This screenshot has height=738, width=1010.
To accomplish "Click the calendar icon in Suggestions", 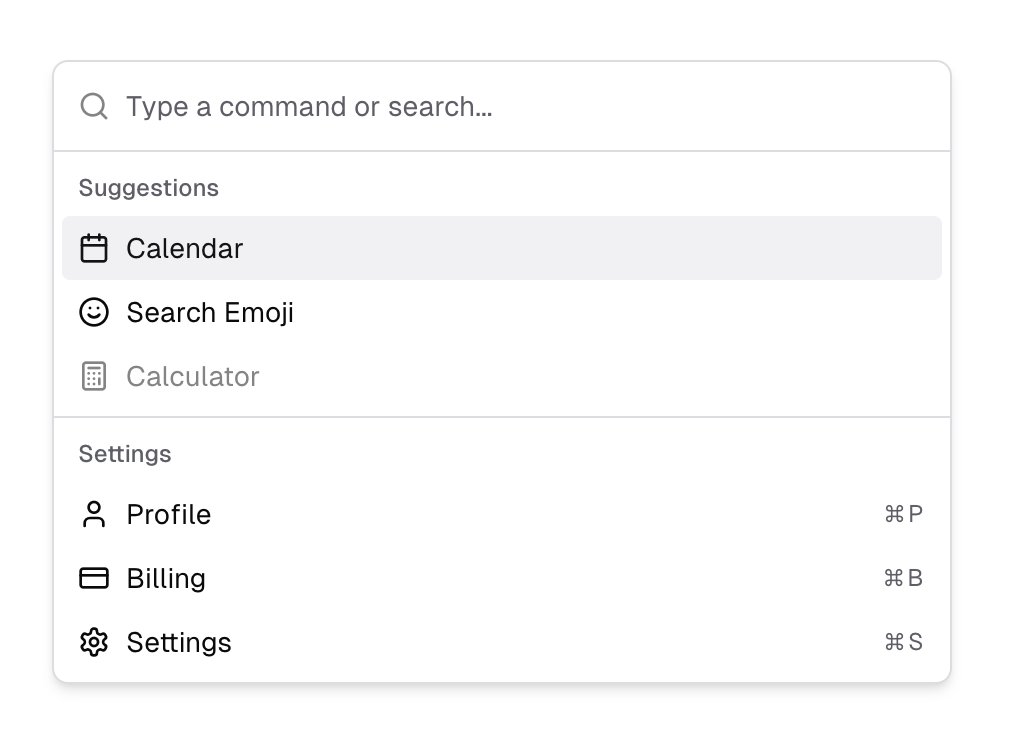I will pyautogui.click(x=94, y=248).
